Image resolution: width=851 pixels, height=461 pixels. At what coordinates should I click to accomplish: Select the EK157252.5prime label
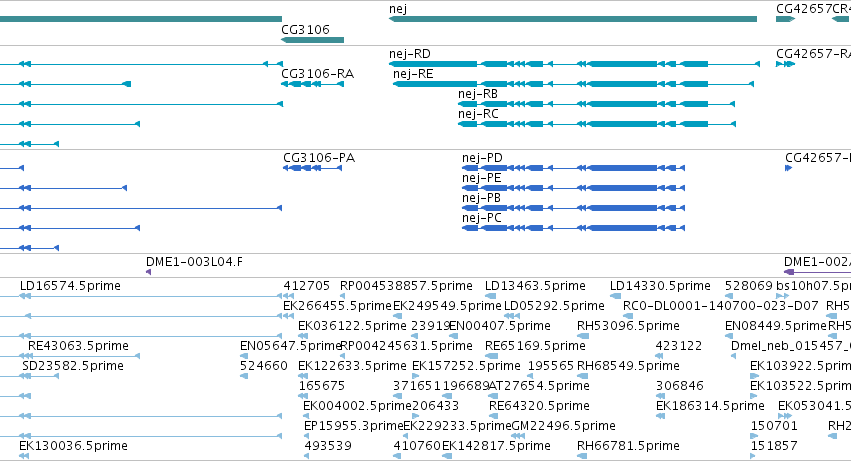point(466,366)
